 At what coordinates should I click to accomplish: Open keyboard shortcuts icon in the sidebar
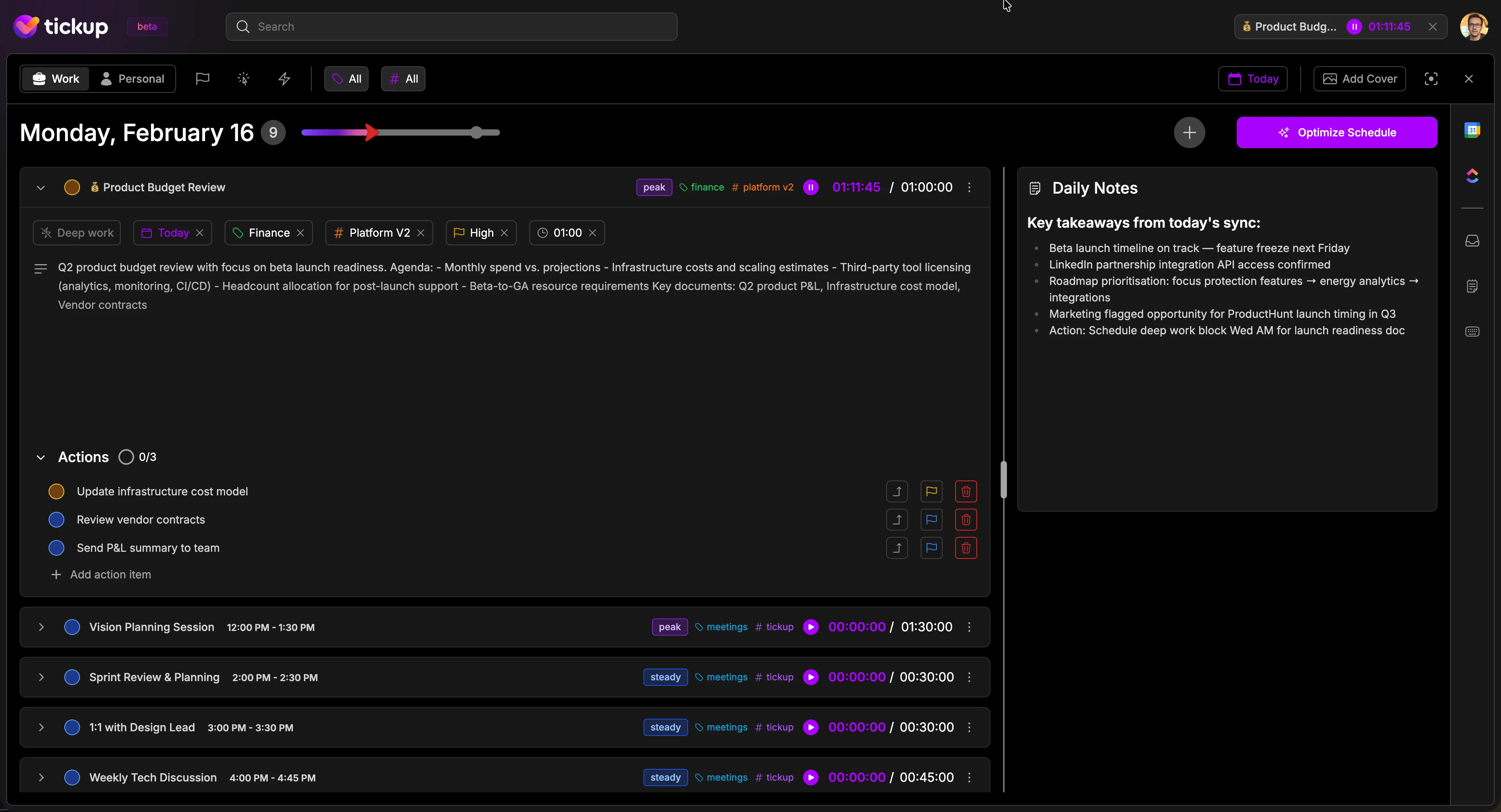[x=1473, y=331]
